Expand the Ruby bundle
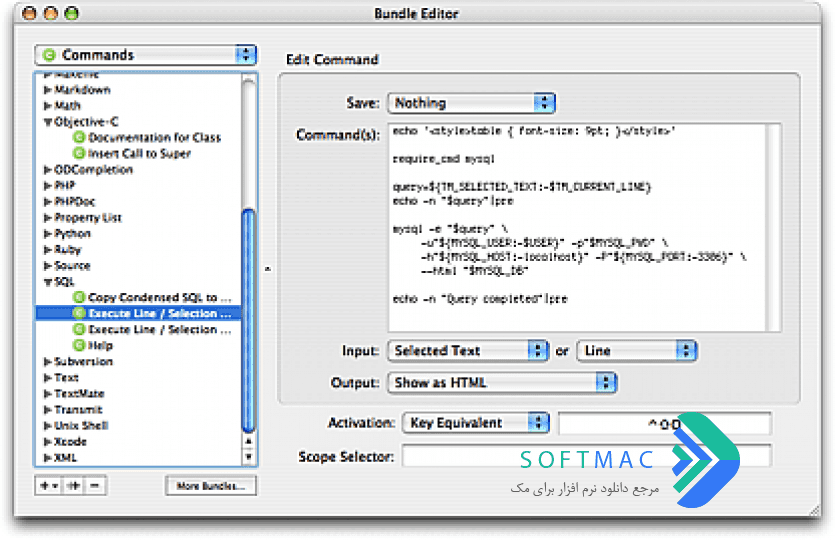The height and width of the screenshot is (540, 835). pyautogui.click(x=47, y=249)
